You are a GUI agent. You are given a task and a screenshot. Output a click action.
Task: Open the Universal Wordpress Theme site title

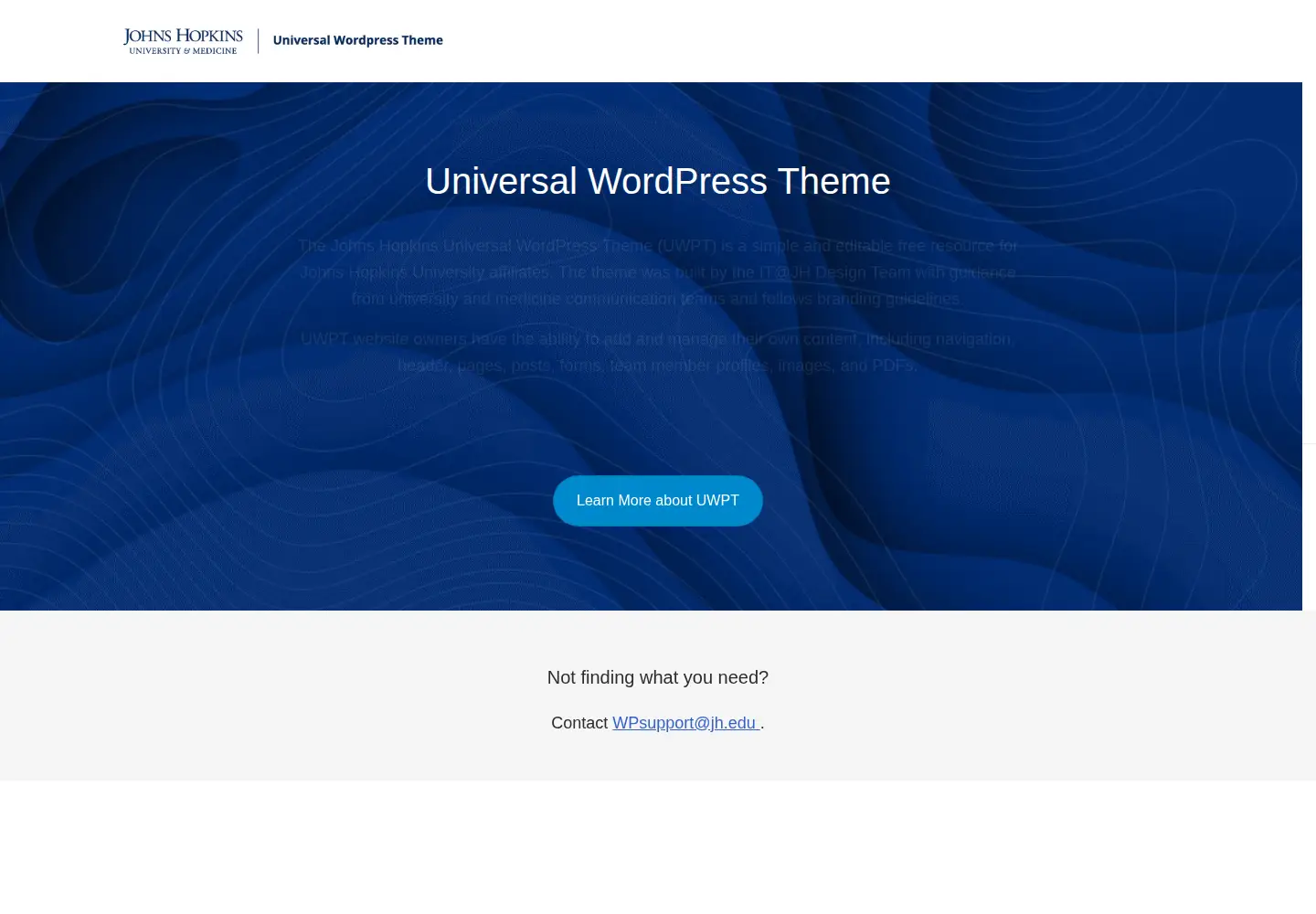tap(357, 40)
